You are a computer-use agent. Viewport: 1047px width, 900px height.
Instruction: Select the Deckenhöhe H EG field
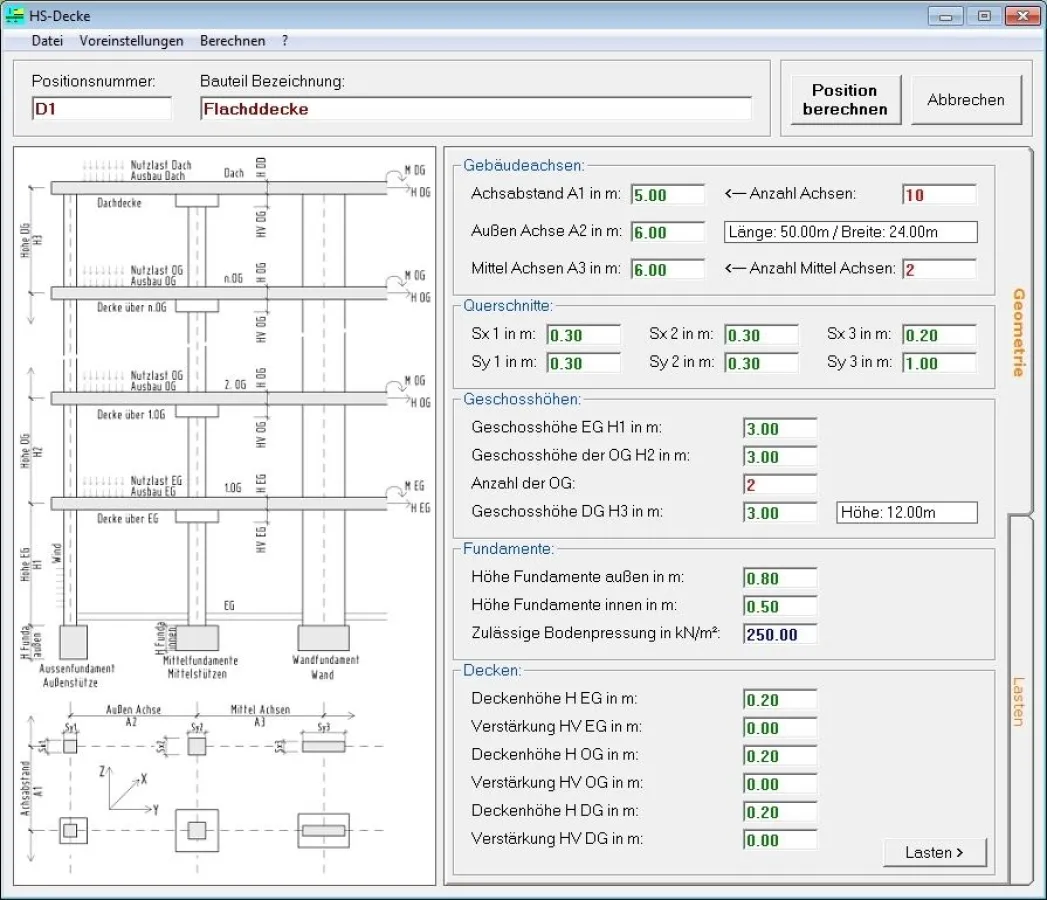pyautogui.click(x=778, y=699)
